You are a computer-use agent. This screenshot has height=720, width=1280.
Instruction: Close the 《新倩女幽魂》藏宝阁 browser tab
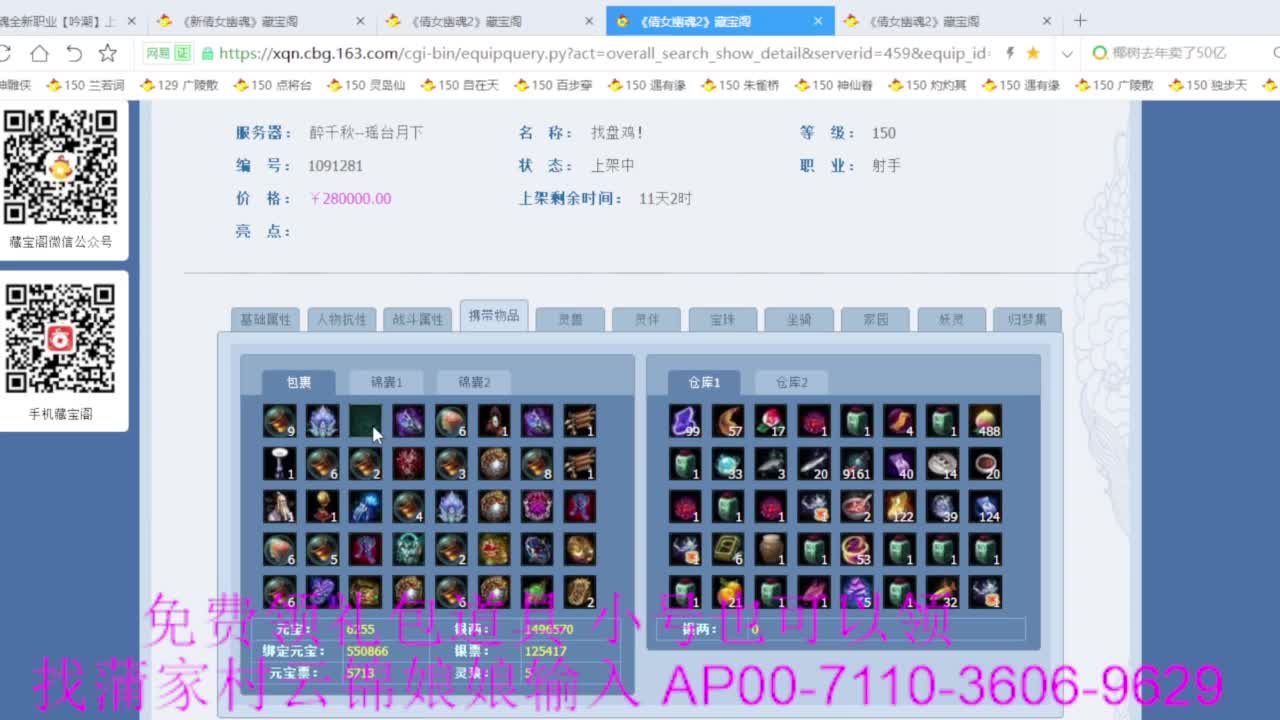(360, 20)
